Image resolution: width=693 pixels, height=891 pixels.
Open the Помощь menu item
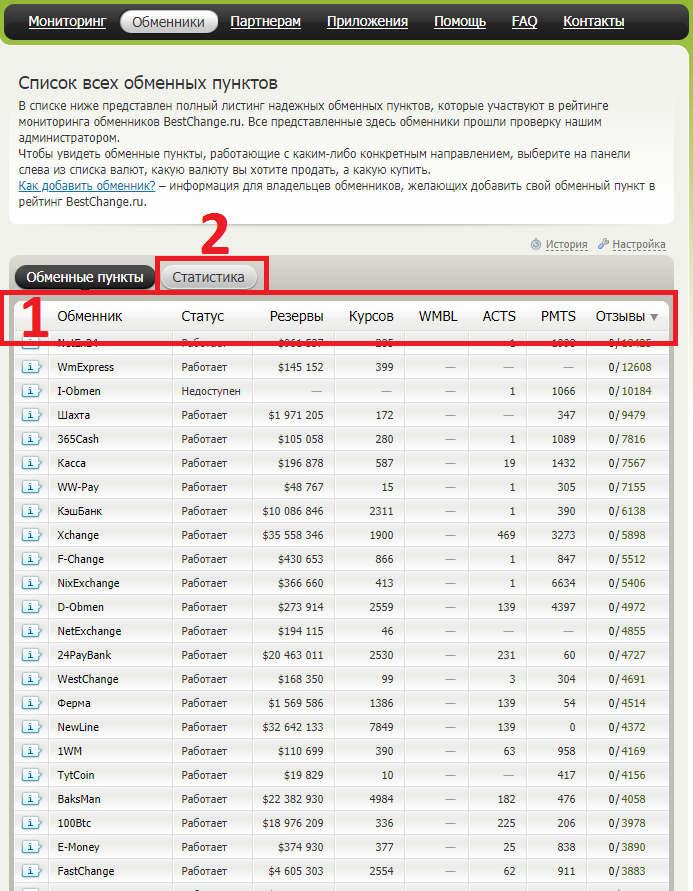460,22
